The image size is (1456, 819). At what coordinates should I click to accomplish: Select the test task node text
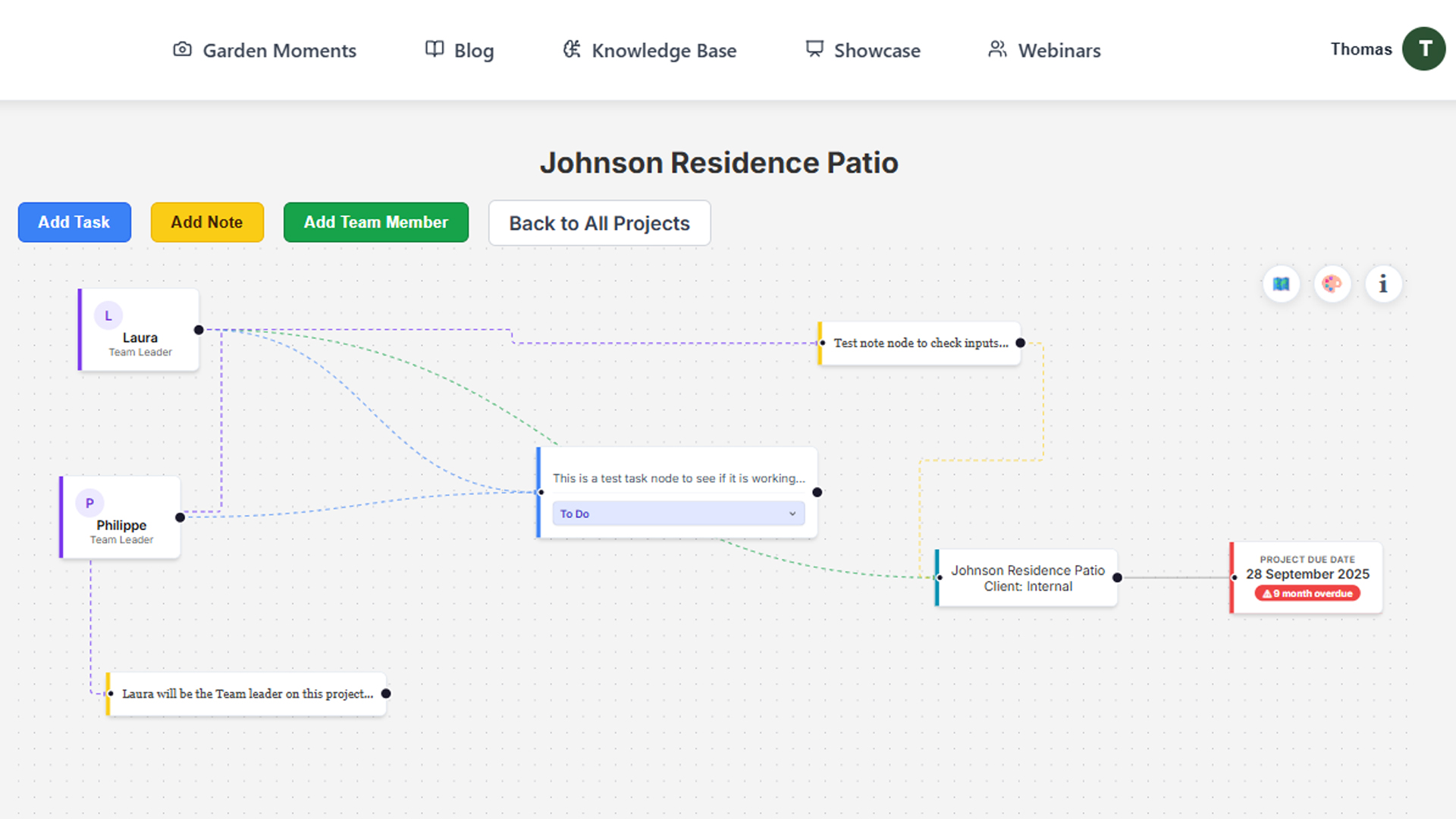(679, 479)
